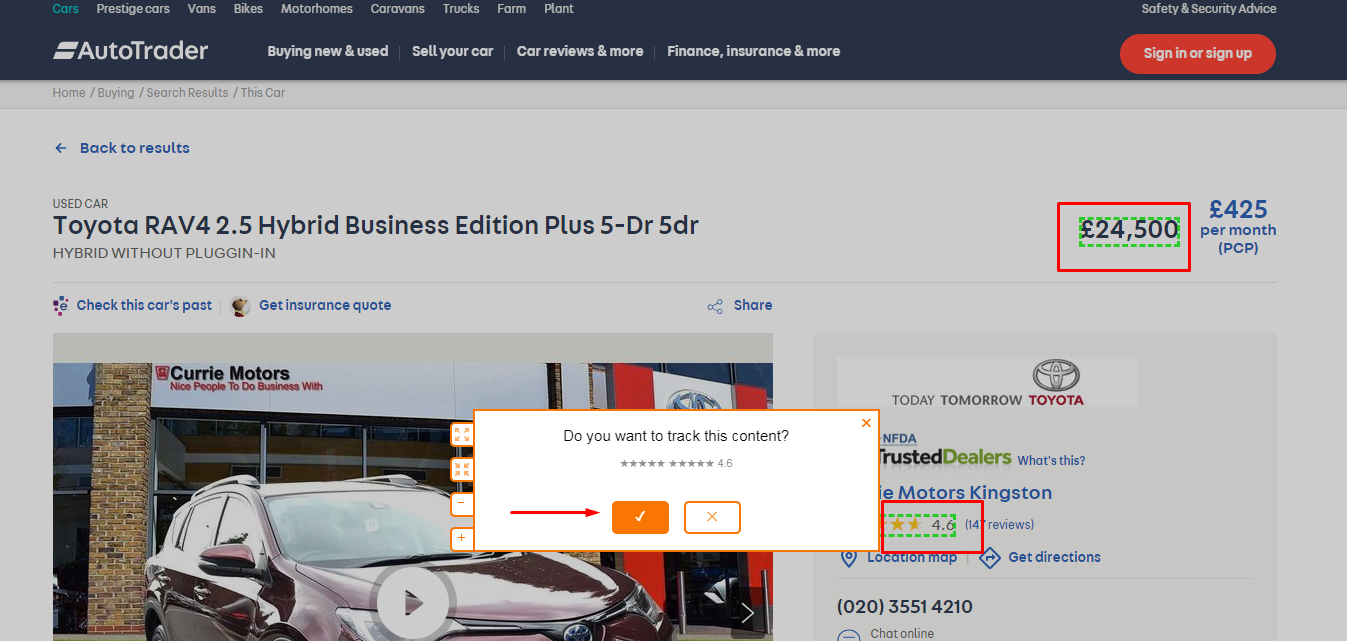1347x641 pixels.
Task: Open Safety & Security Advice link
Action: click(1209, 9)
